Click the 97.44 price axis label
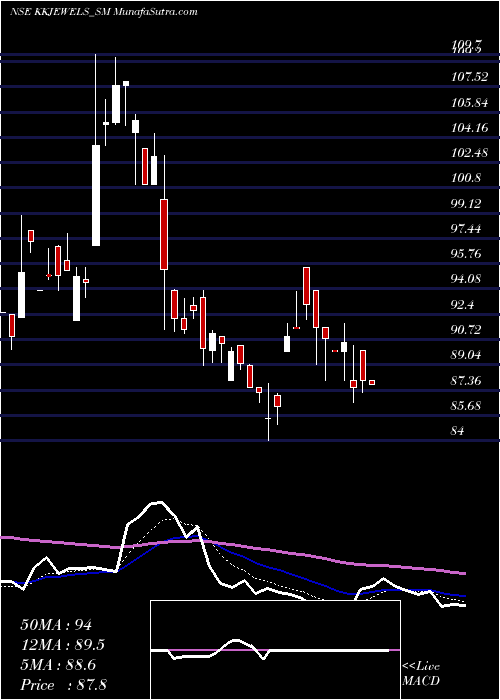Viewport: 500px width, 700px height. coord(467,229)
